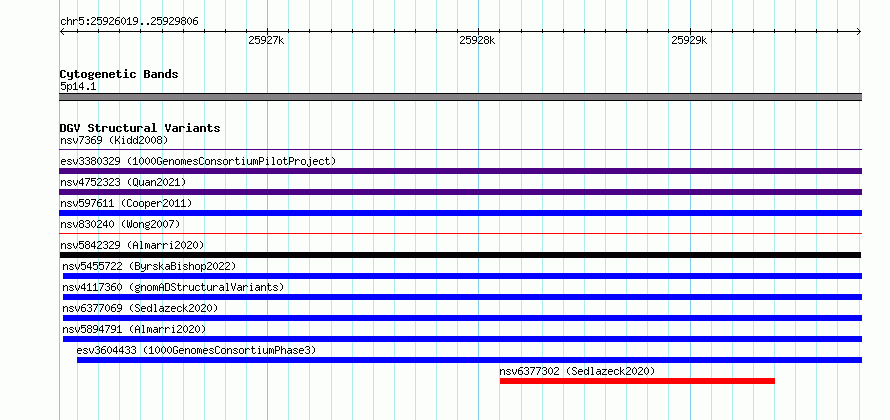Select nsv7369 (Kidd2008) variant label
890x420 pixels.
coord(114,140)
